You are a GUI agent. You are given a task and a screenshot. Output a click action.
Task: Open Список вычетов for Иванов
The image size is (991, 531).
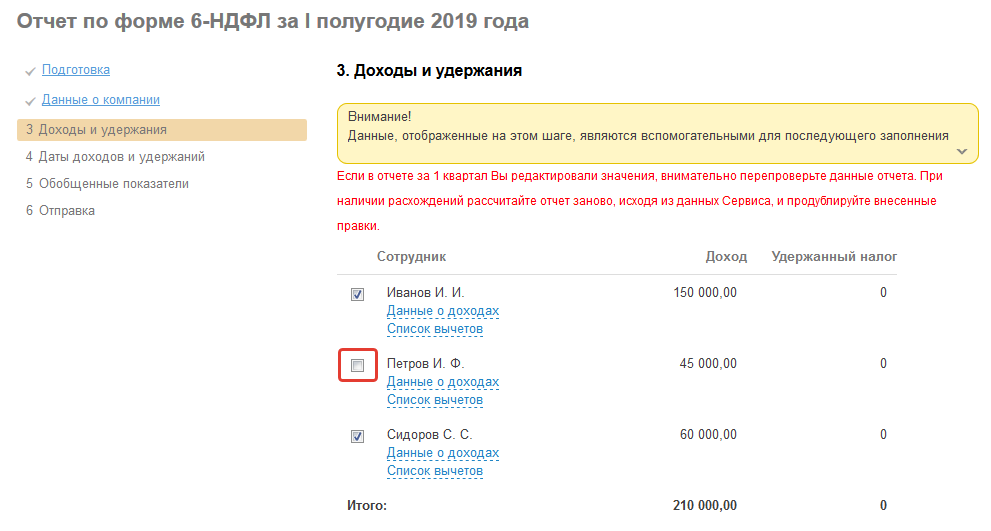point(435,329)
